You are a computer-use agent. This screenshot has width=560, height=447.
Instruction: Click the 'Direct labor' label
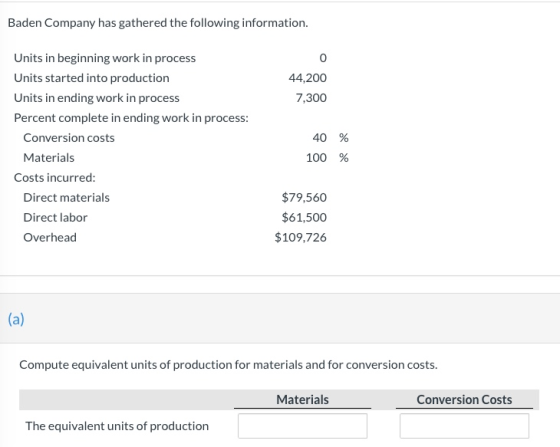point(55,218)
